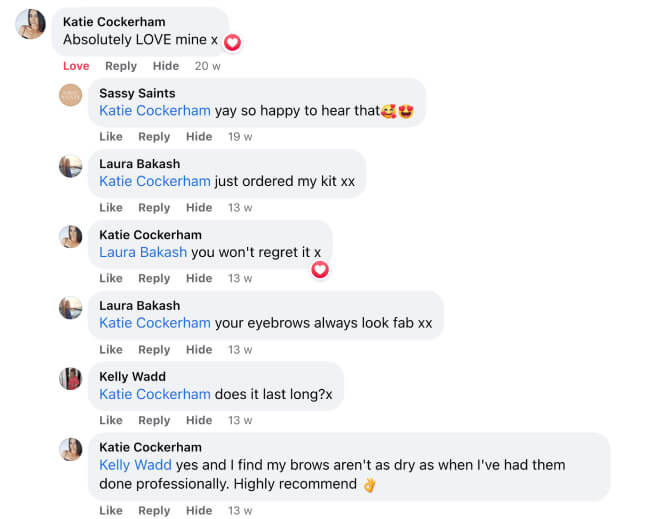Click the '20 w' timestamp on top comment
Image resolution: width=650 pixels, height=519 pixels.
(x=208, y=66)
